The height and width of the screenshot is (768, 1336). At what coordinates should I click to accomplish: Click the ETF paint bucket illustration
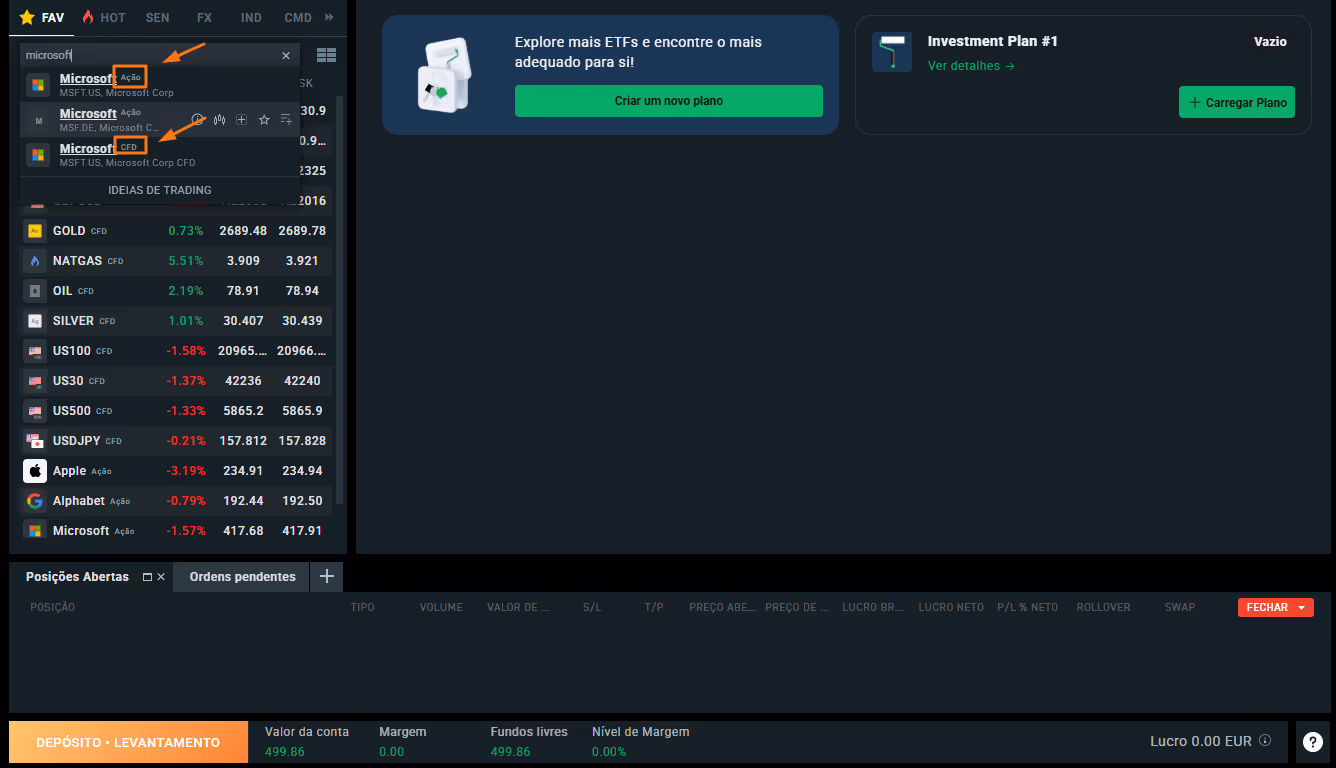[x=444, y=74]
